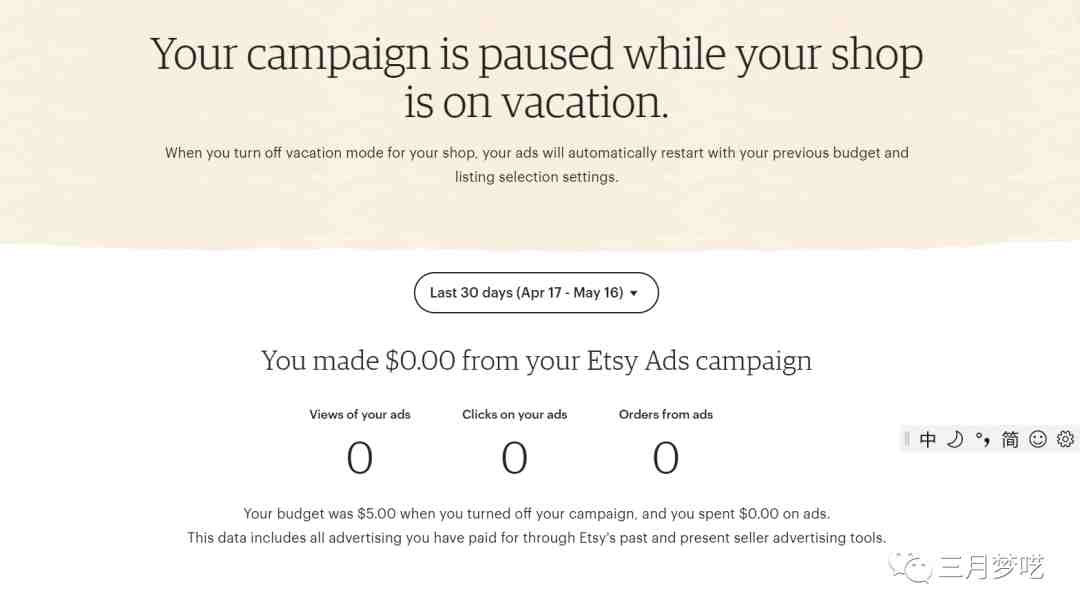Toggle the 中 Chinese input mode icon
Image resolution: width=1080 pixels, height=615 pixels.
[x=928, y=439]
